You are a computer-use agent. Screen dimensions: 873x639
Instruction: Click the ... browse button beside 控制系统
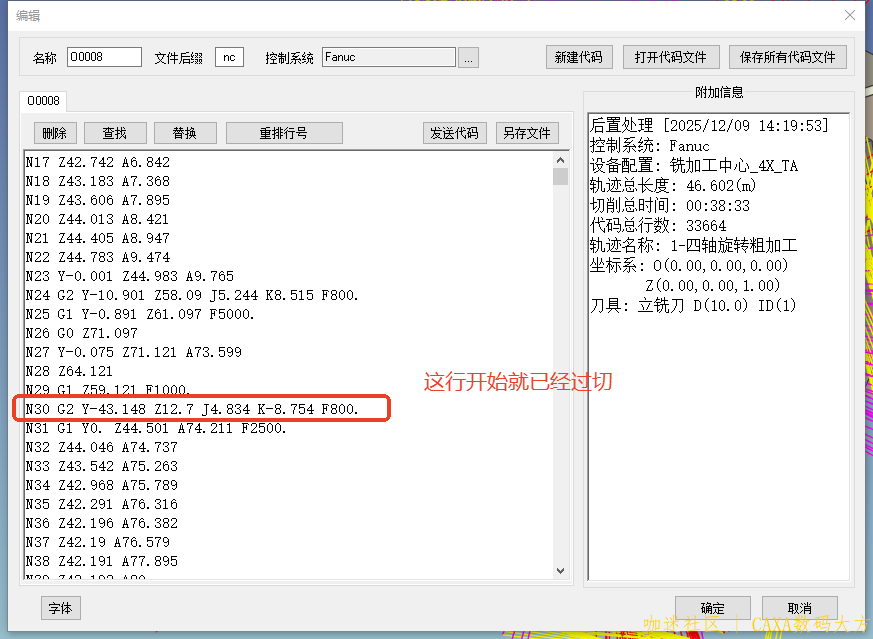[467, 57]
